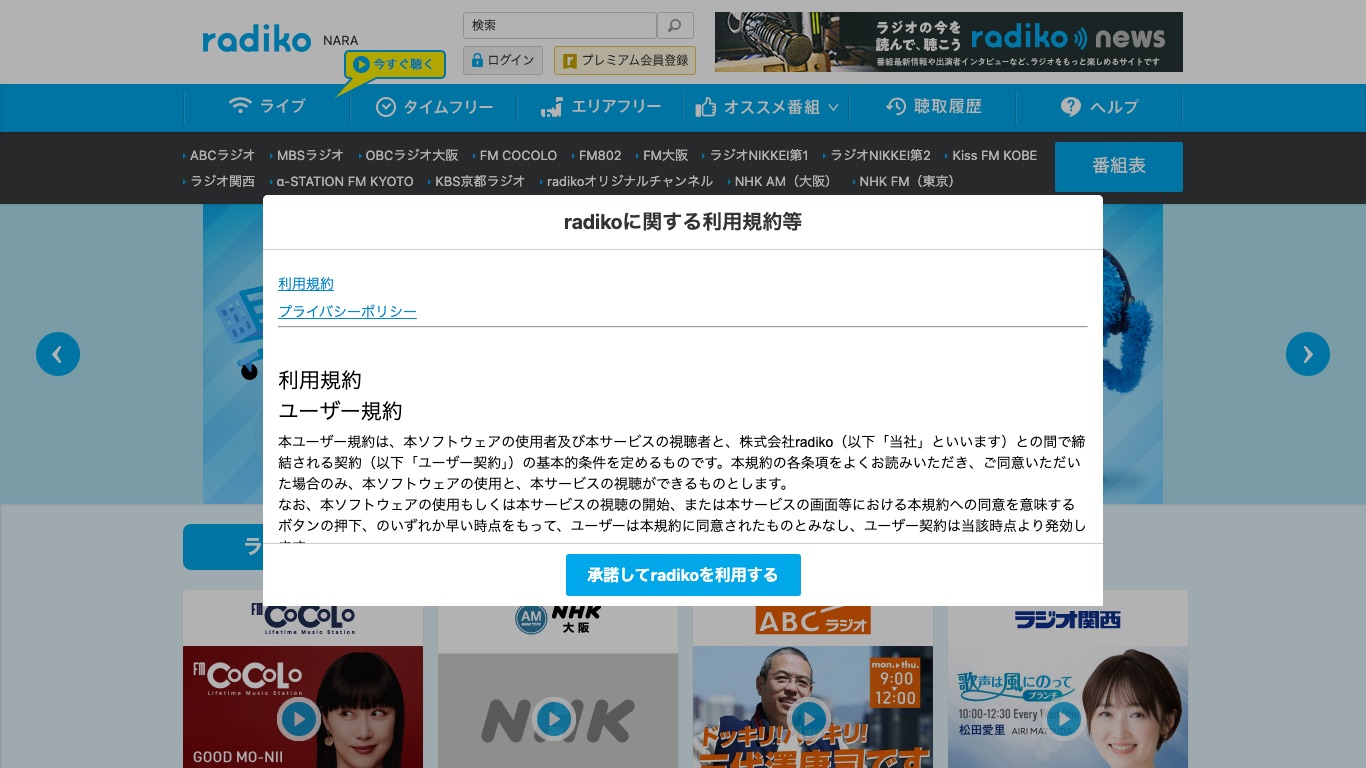Open the 番組表 button

[1119, 167]
